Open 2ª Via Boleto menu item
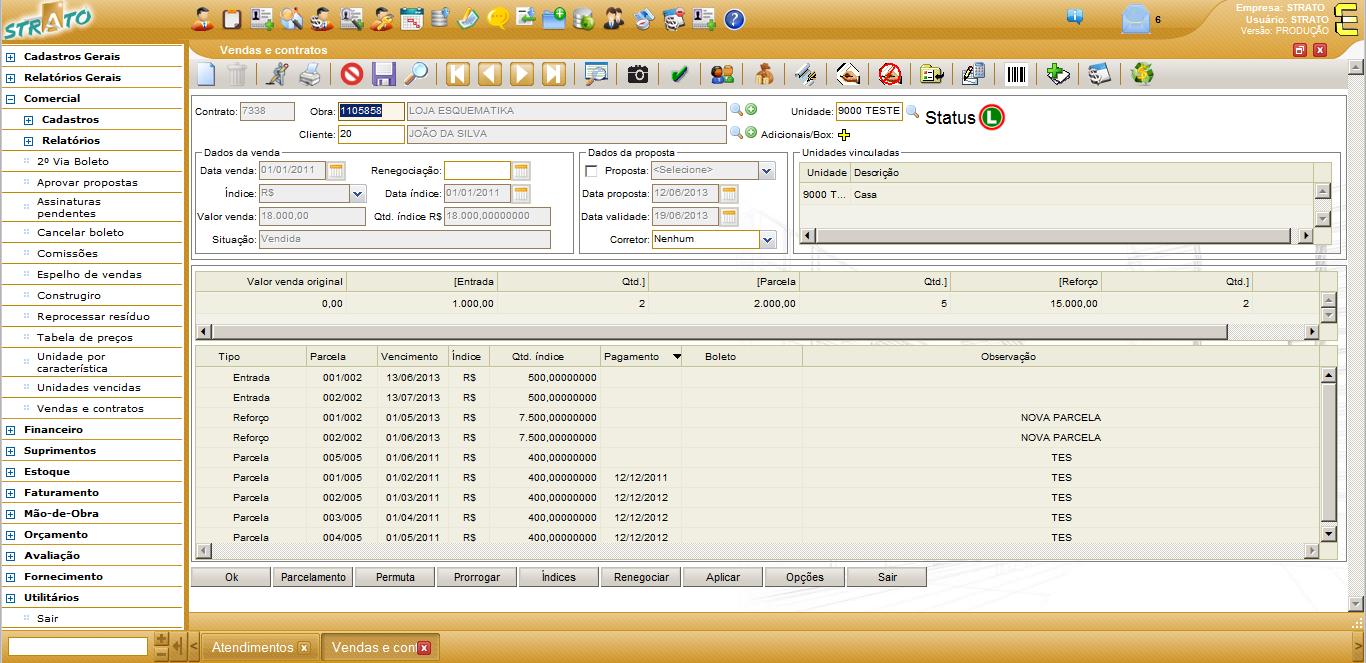The height and width of the screenshot is (663, 1366). pos(73,162)
